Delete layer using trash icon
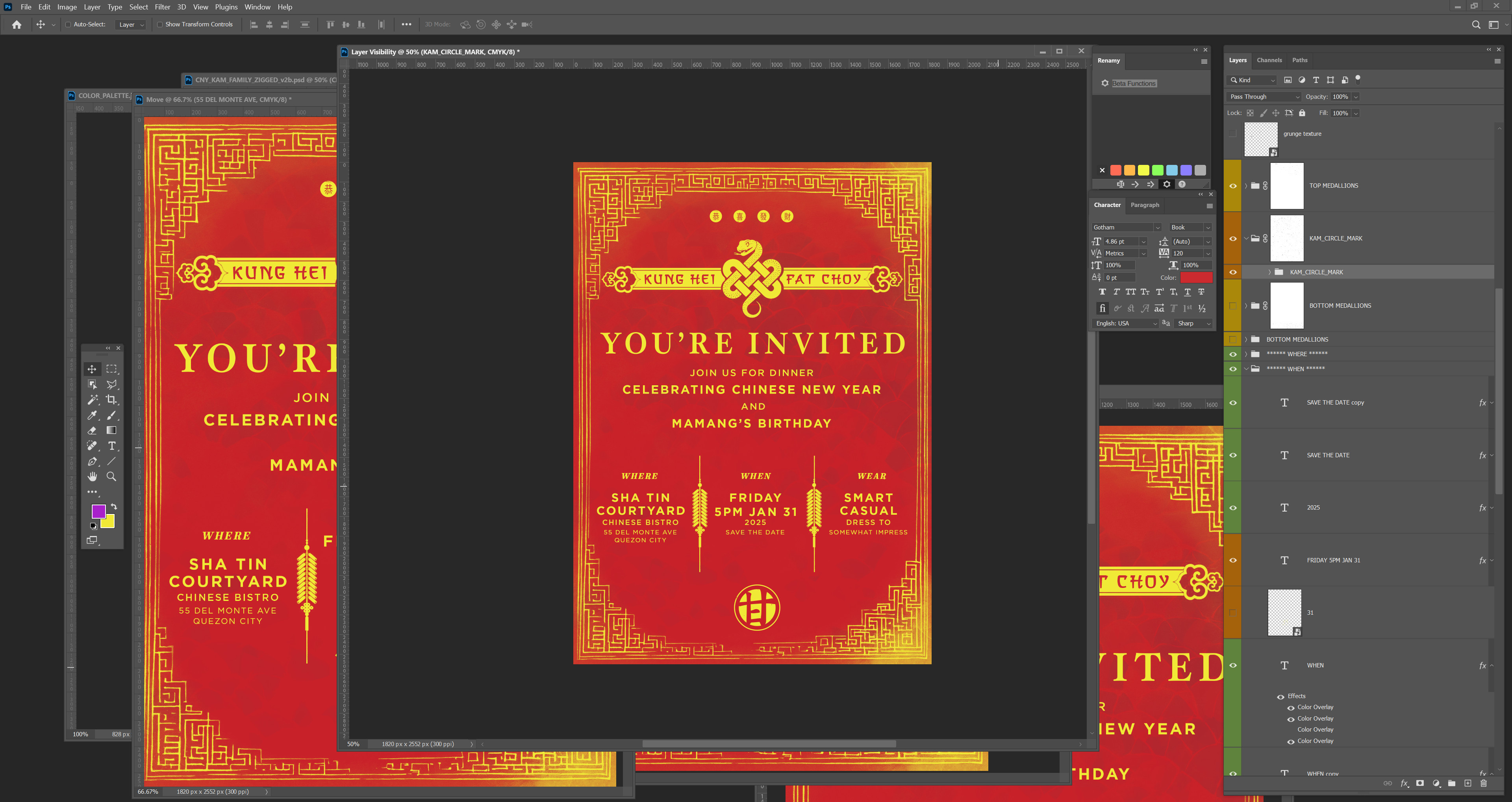The height and width of the screenshot is (802, 1512). point(1483,783)
